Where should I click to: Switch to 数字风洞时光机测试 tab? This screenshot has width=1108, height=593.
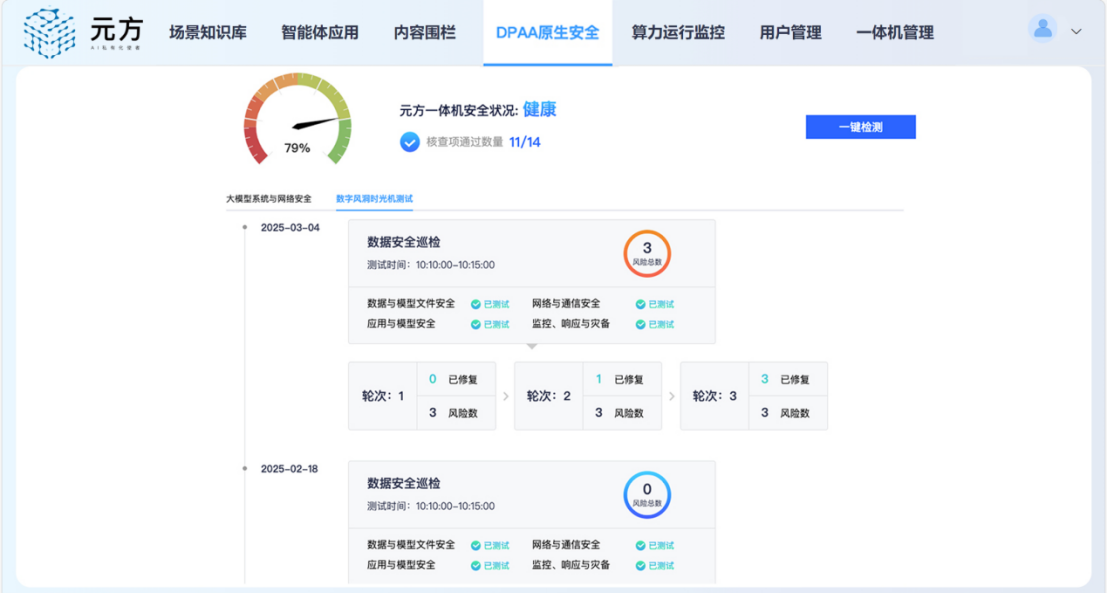pos(375,199)
